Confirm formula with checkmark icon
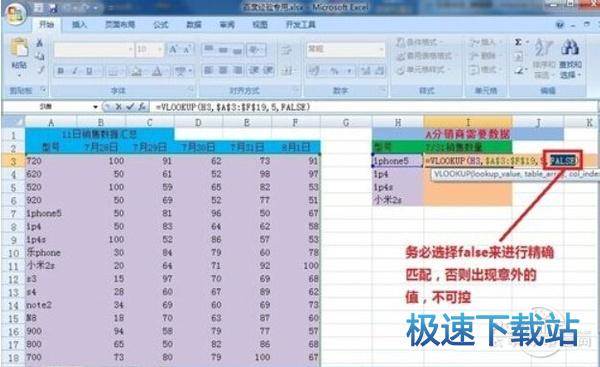 130,107
